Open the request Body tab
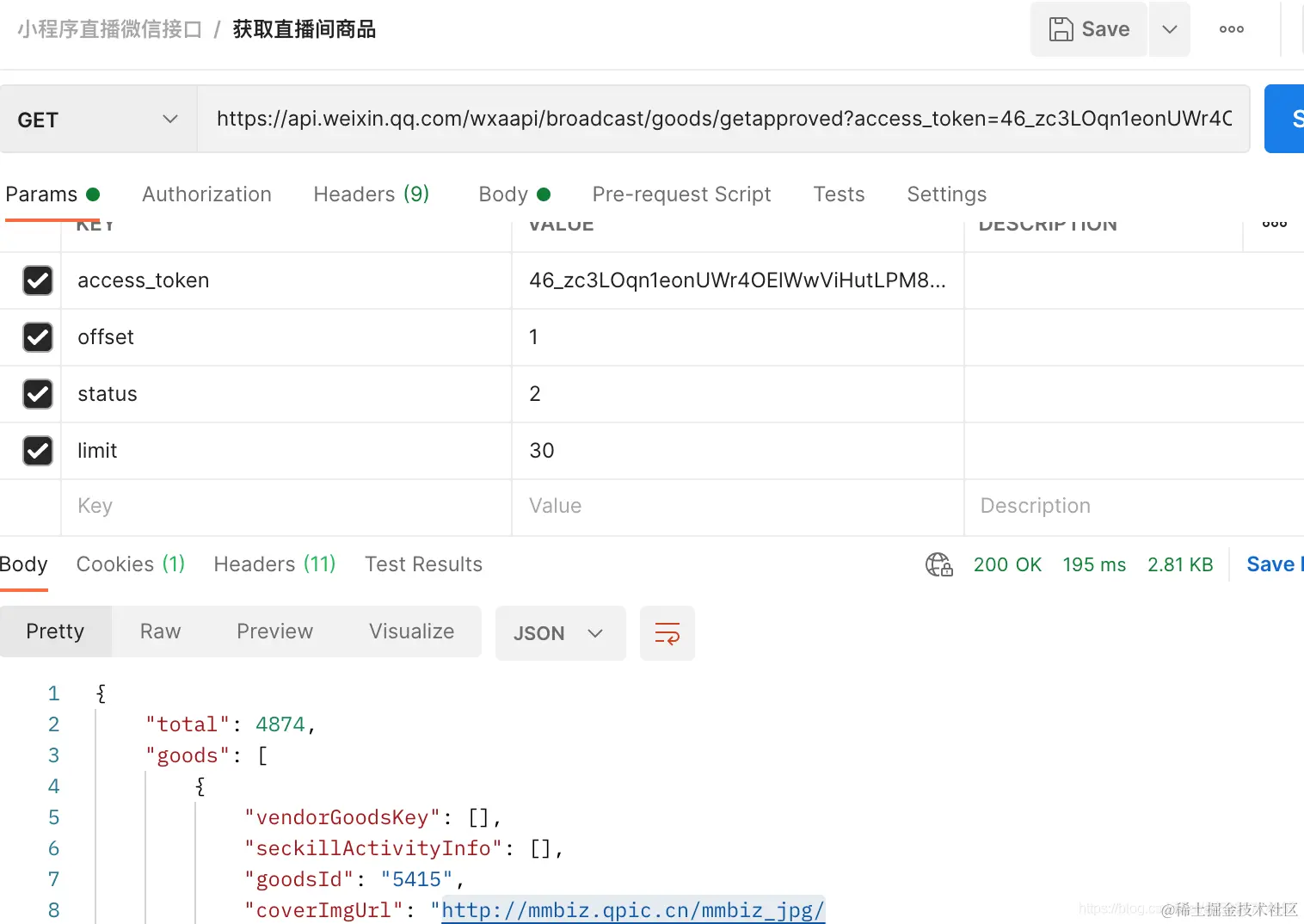The width and height of the screenshot is (1304, 924). point(514,194)
